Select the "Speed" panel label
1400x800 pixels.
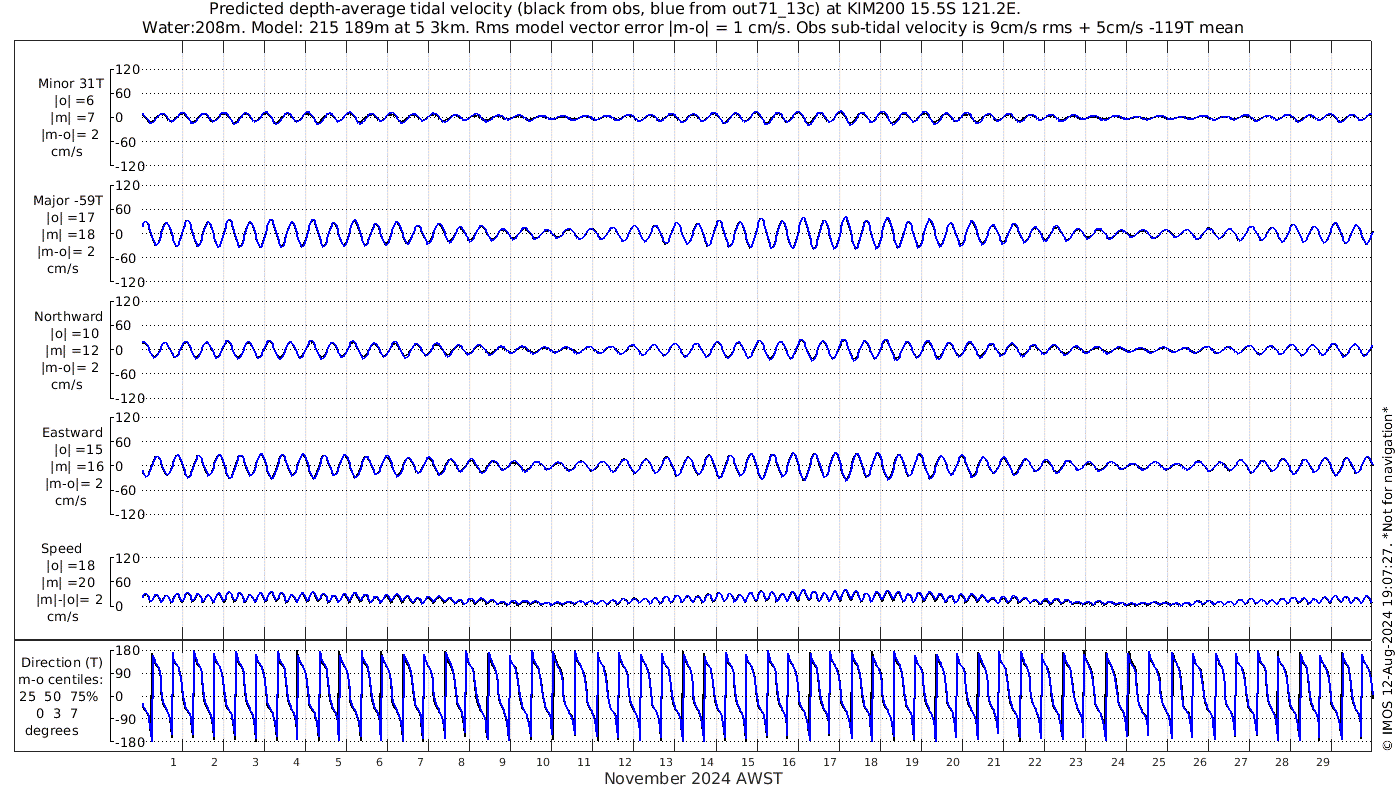(x=62, y=549)
